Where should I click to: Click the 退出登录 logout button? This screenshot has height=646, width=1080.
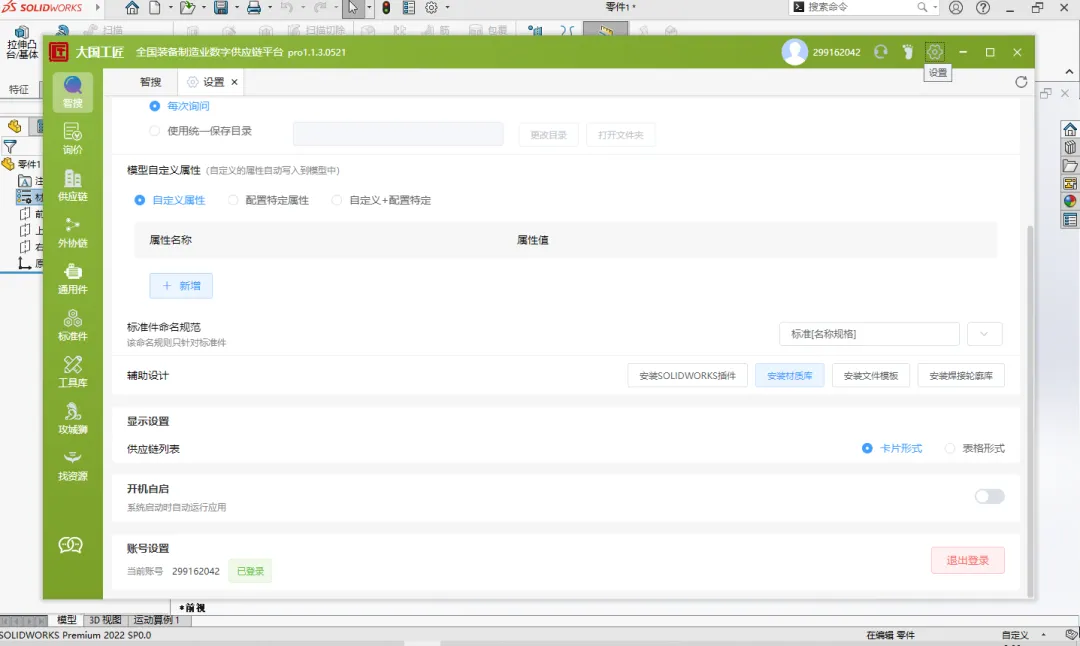click(x=968, y=561)
